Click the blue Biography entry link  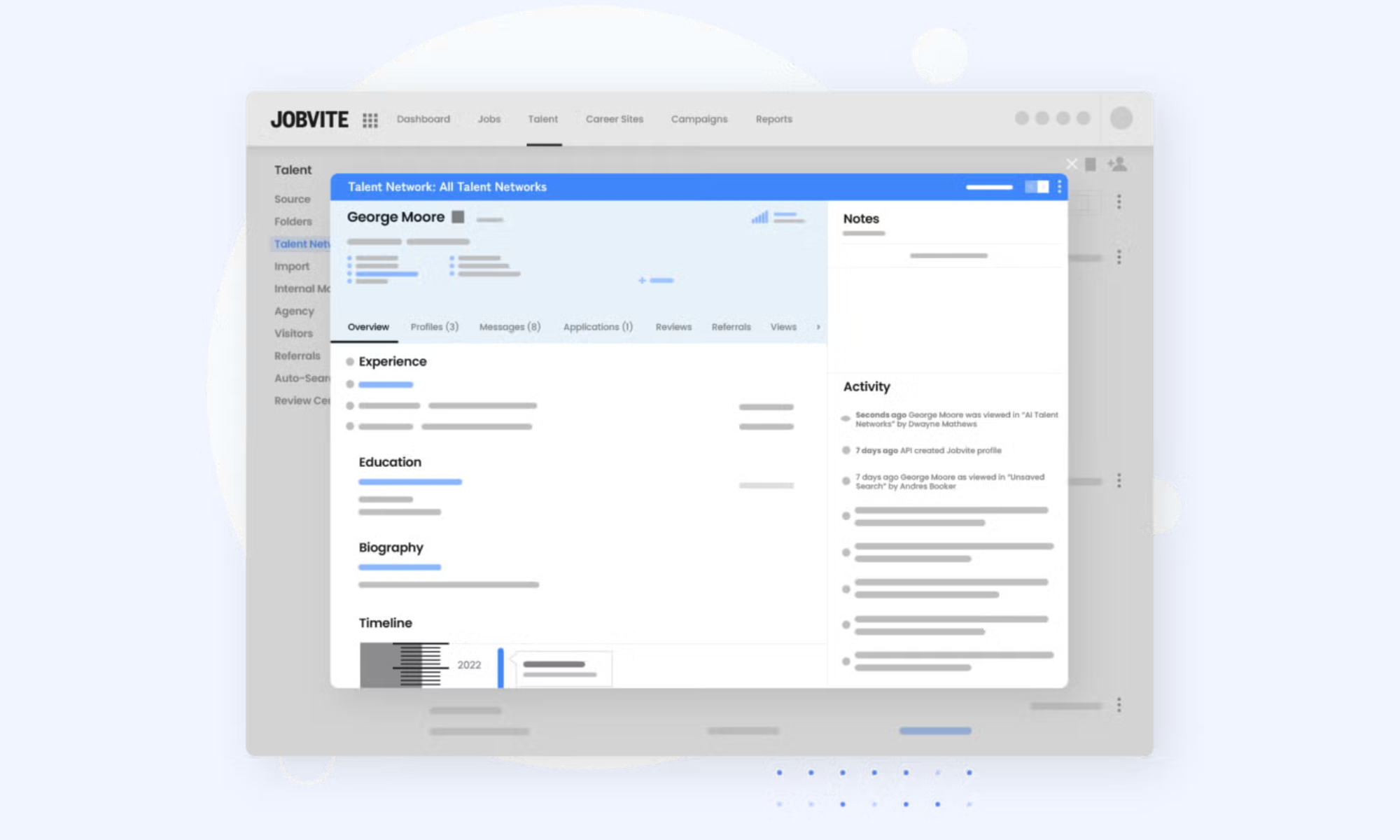(x=400, y=567)
